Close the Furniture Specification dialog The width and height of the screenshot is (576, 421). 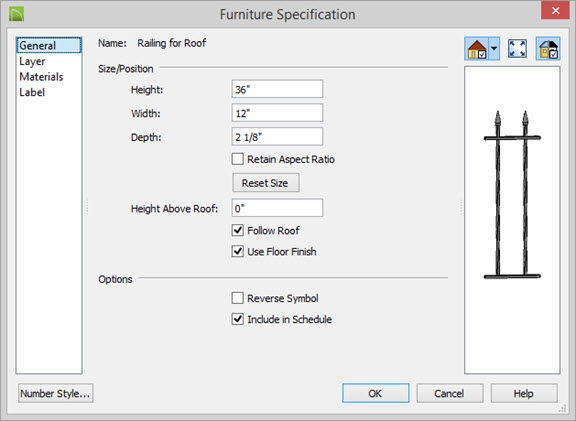pyautogui.click(x=555, y=10)
